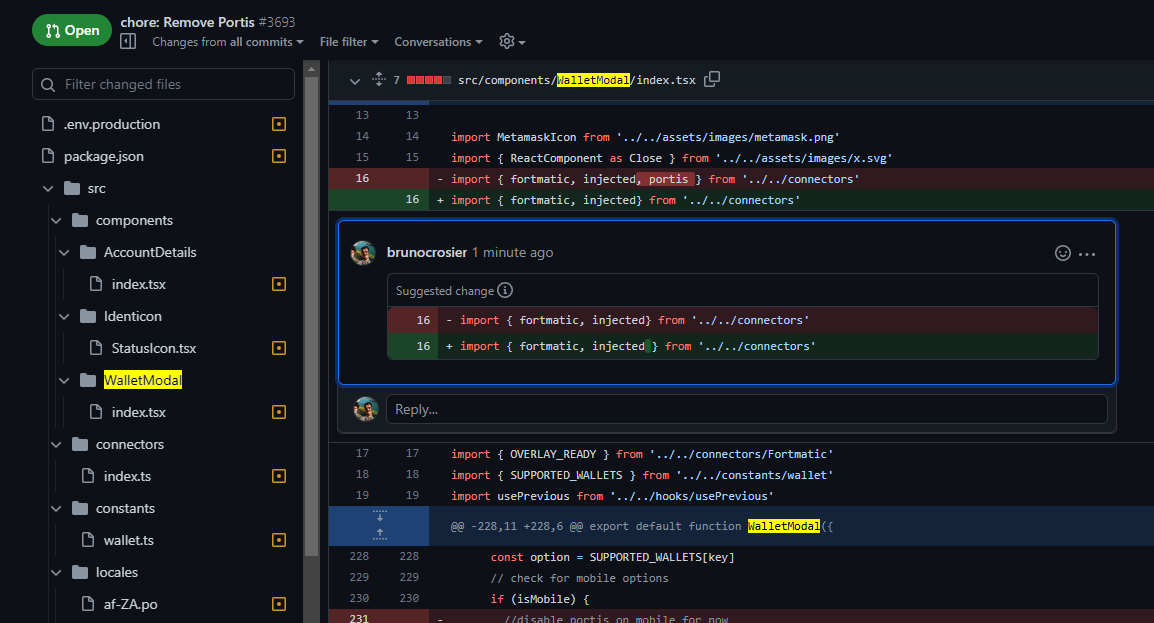This screenshot has width=1154, height=623.
Task: Collapse the WalletModal folder chevron
Action: pos(64,380)
